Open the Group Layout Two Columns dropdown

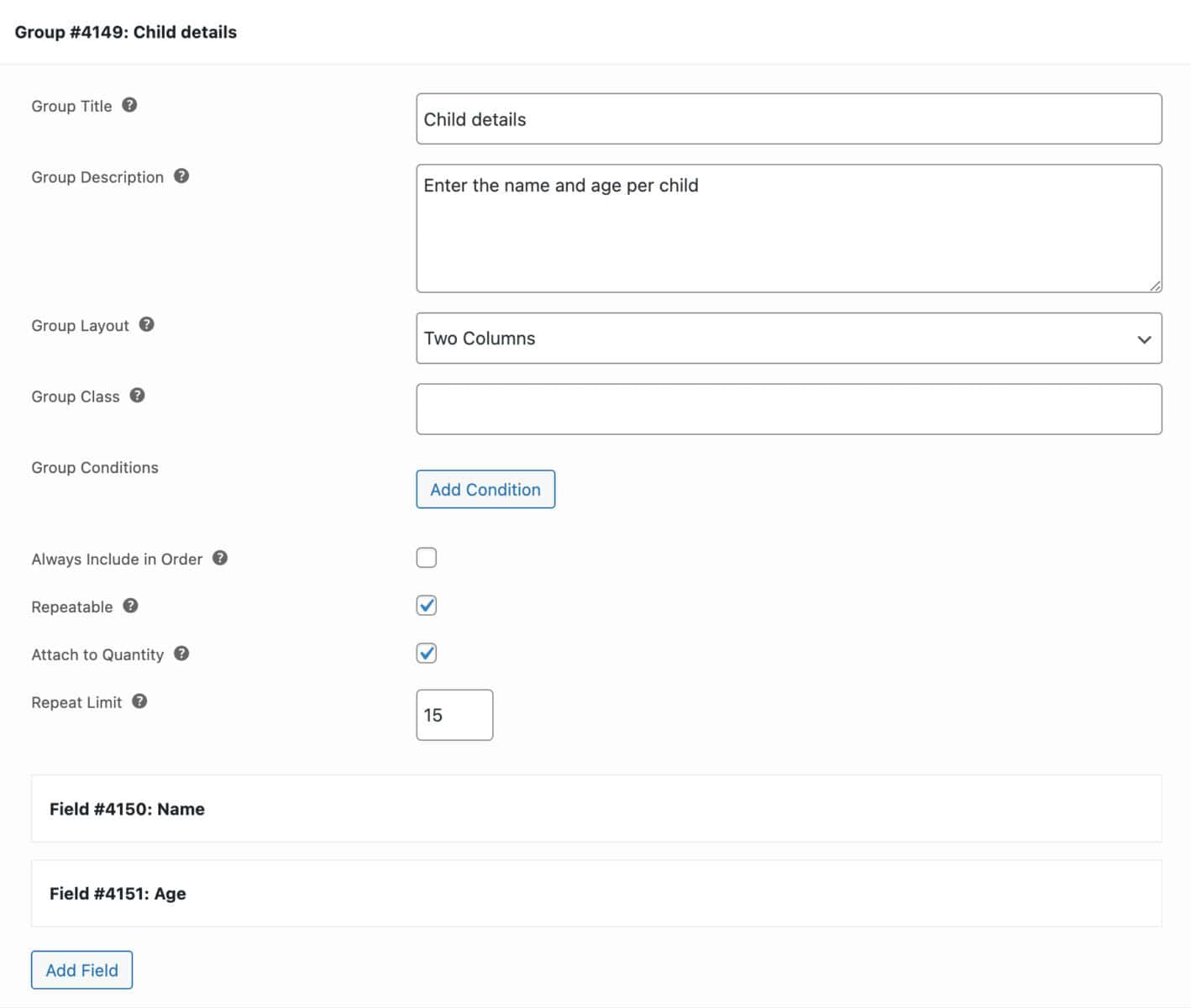(x=789, y=339)
